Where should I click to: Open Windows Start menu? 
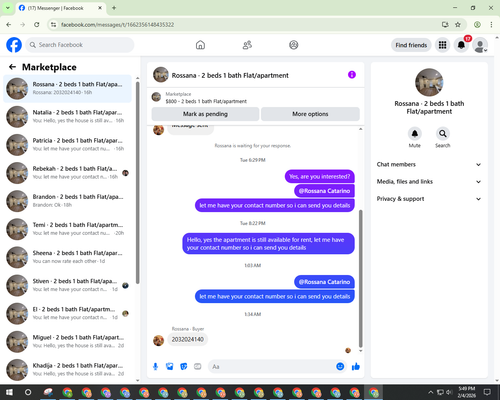coord(9,392)
